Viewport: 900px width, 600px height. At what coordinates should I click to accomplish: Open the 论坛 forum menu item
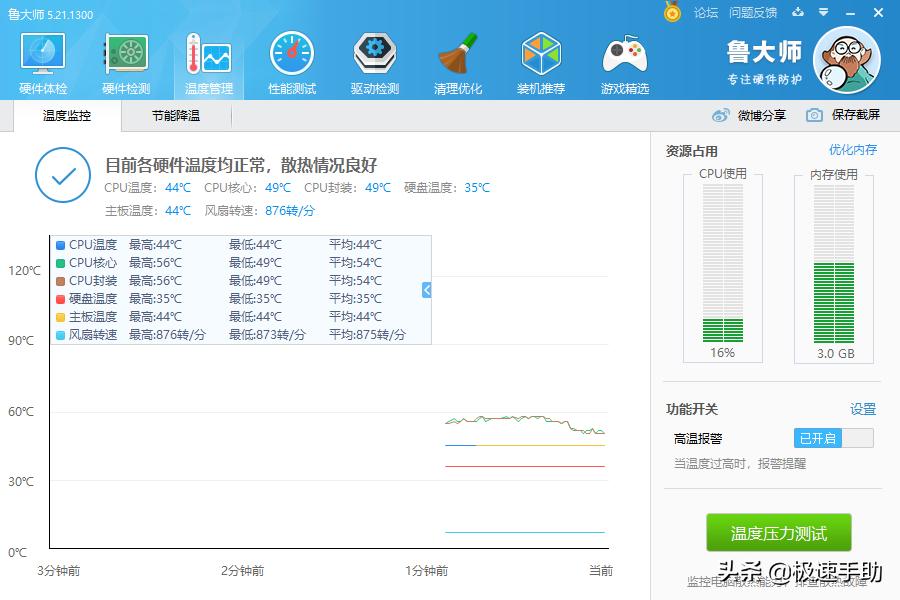coord(707,13)
